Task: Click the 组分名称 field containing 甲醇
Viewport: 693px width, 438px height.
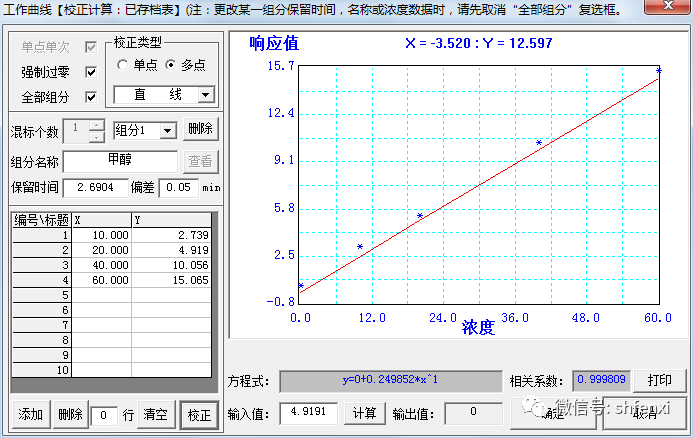Action: pos(125,160)
